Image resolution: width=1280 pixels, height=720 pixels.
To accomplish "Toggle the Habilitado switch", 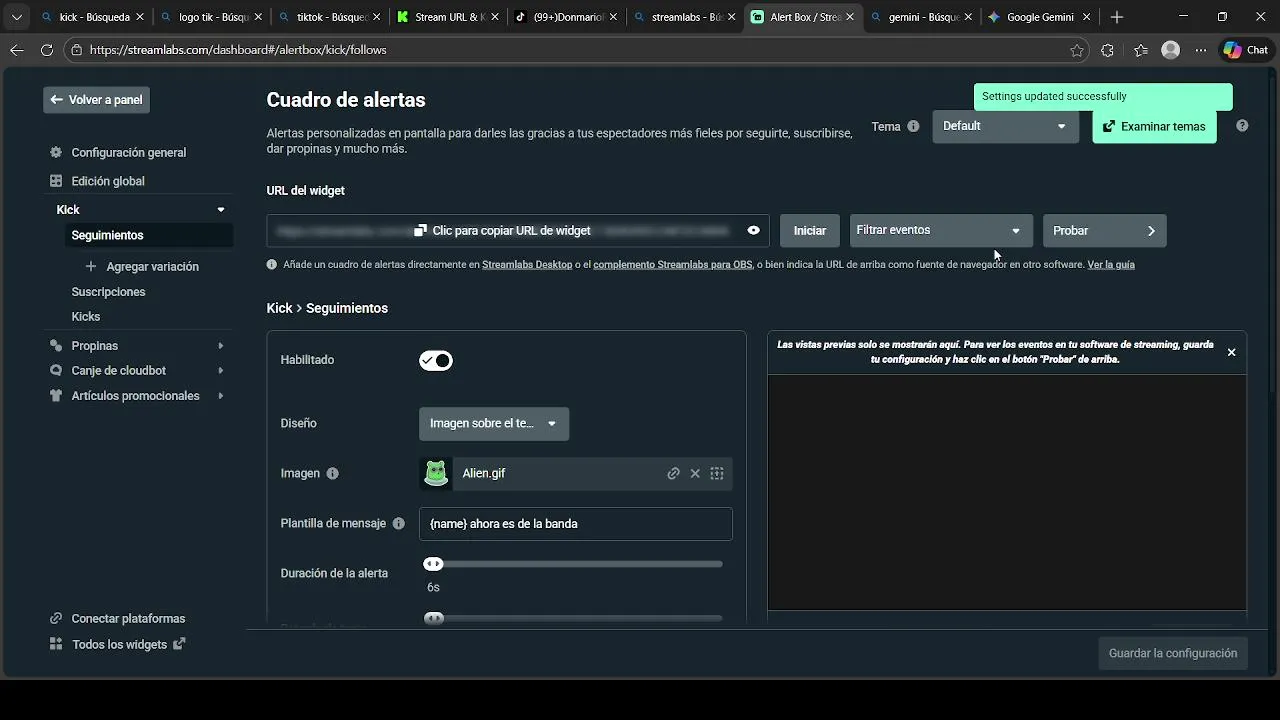I will [x=436, y=361].
